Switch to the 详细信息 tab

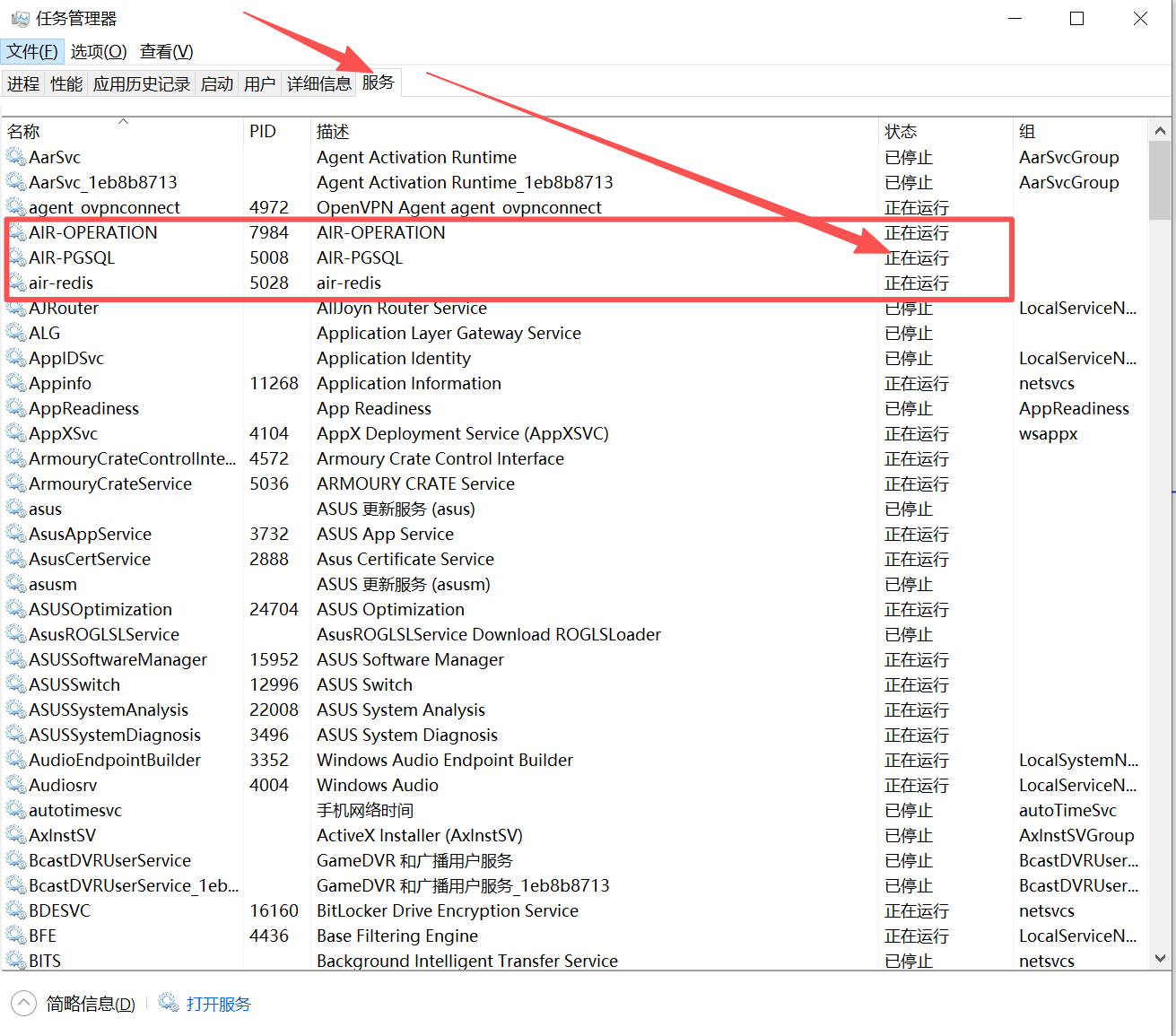pos(318,84)
